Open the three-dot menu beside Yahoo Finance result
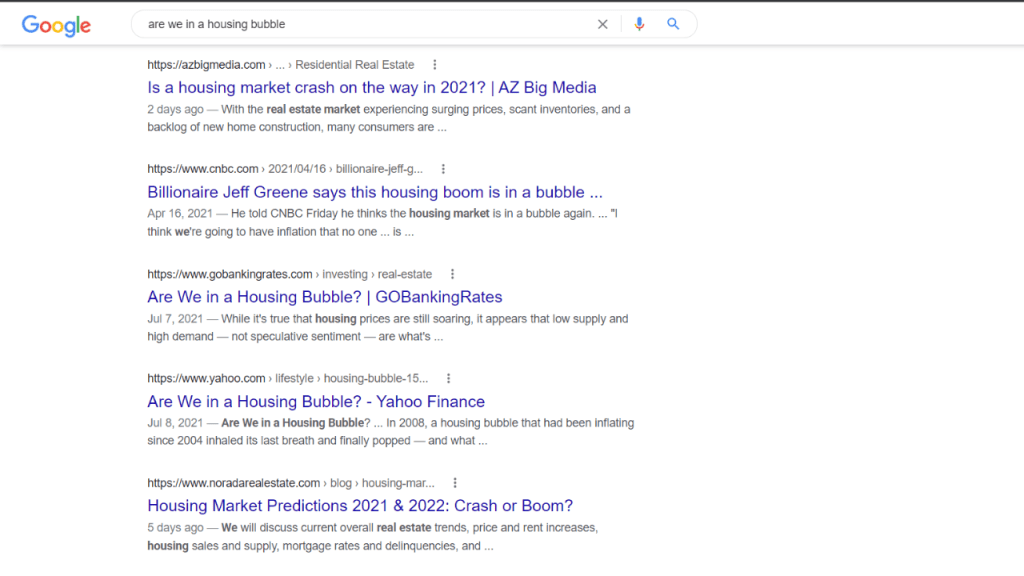Image resolution: width=1024 pixels, height=576 pixels. click(447, 378)
